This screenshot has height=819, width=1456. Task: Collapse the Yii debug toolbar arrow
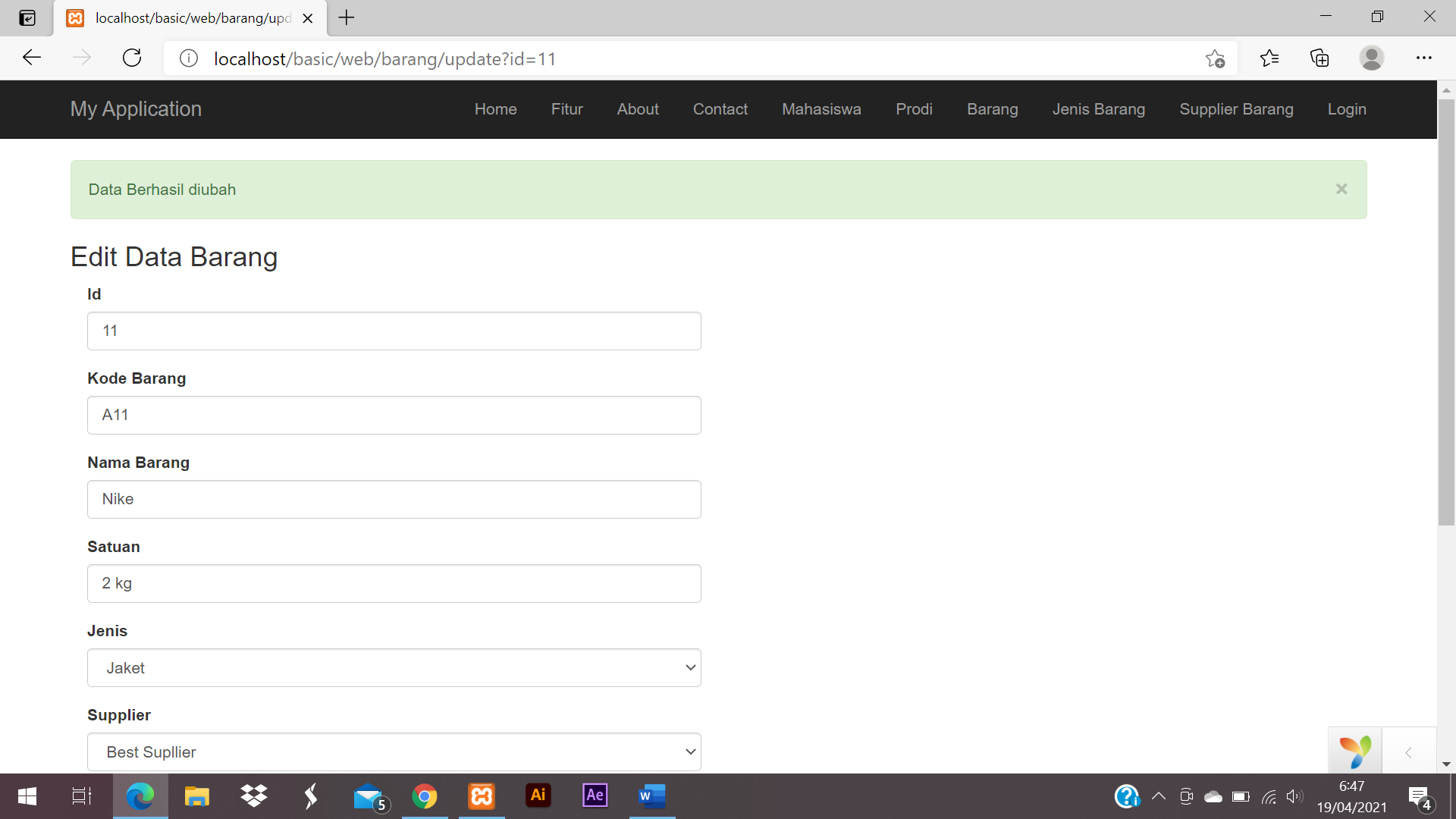(x=1408, y=752)
